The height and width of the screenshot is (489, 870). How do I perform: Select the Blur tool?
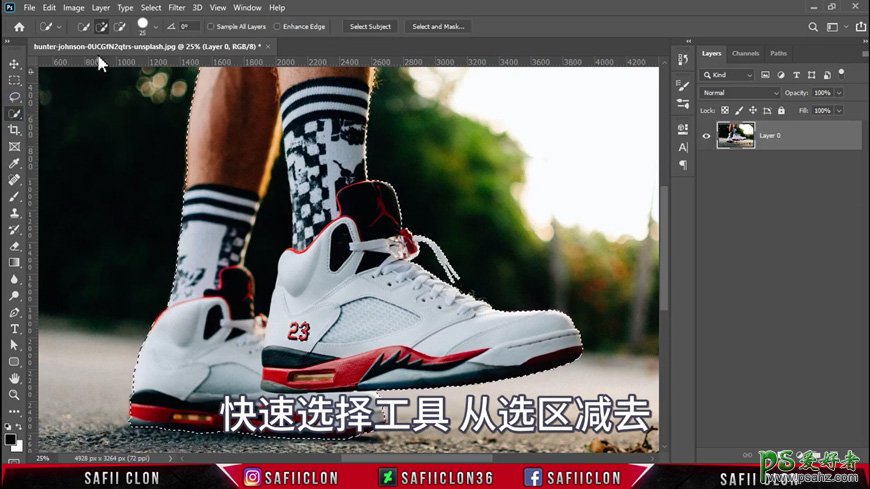click(x=14, y=279)
